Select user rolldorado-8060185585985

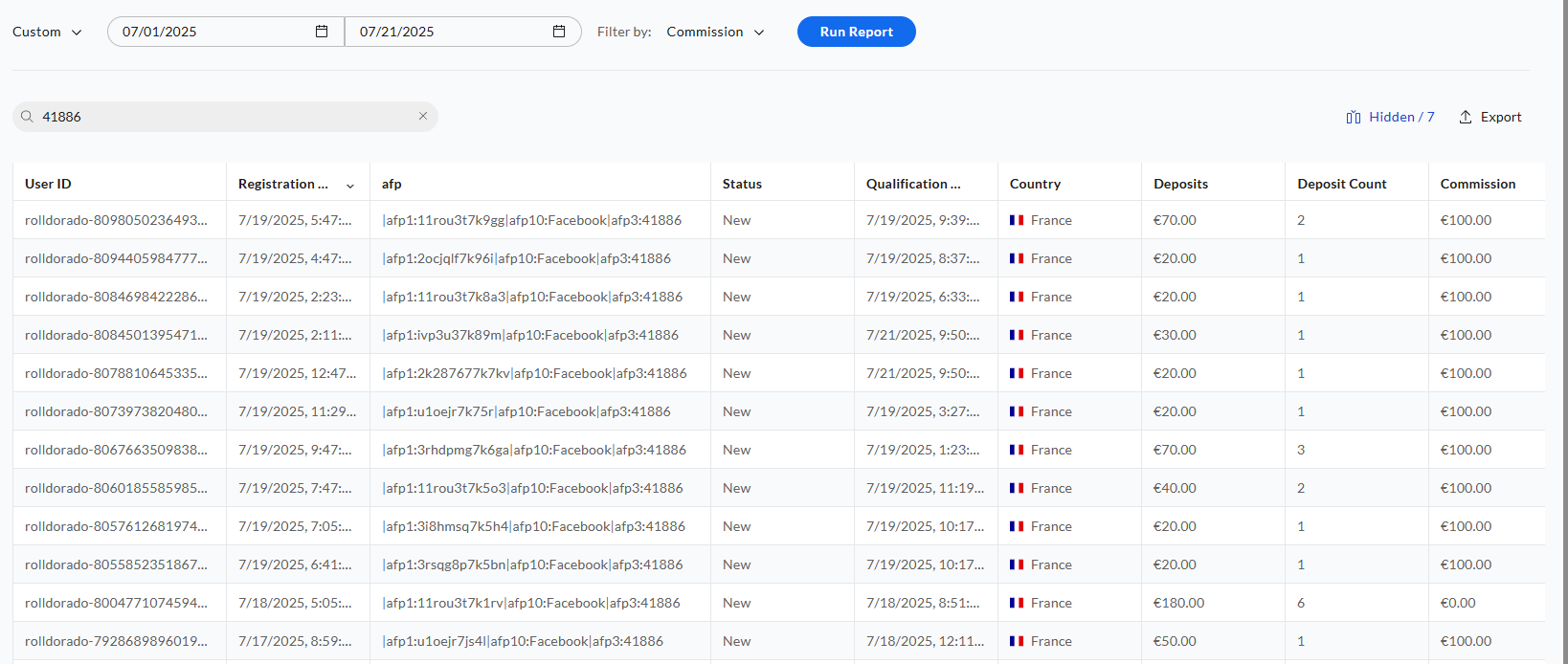(116, 488)
